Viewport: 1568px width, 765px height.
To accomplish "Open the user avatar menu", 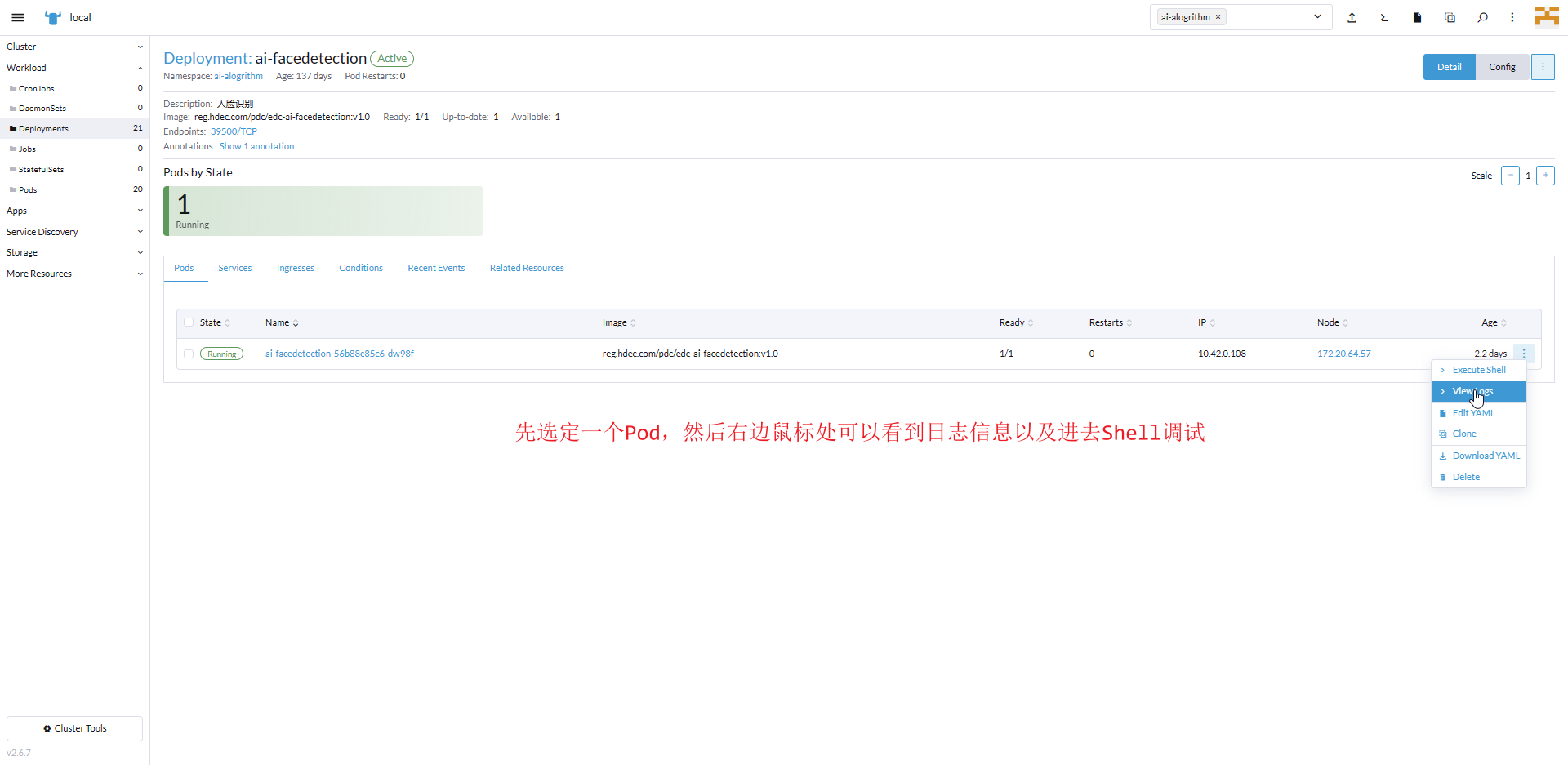I will click(1547, 17).
